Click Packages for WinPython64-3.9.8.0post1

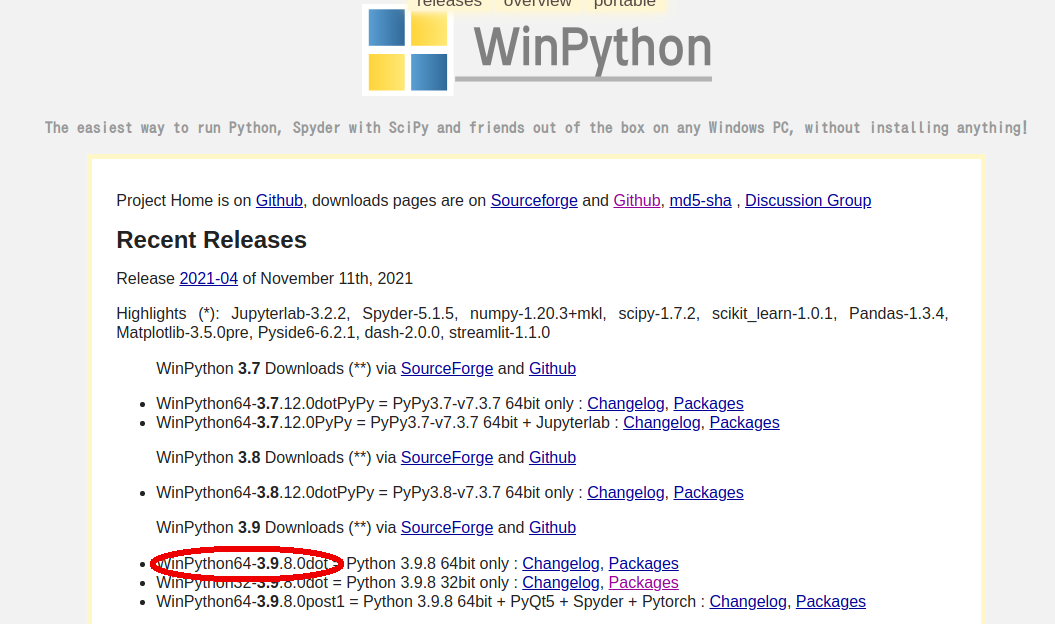(x=830, y=601)
